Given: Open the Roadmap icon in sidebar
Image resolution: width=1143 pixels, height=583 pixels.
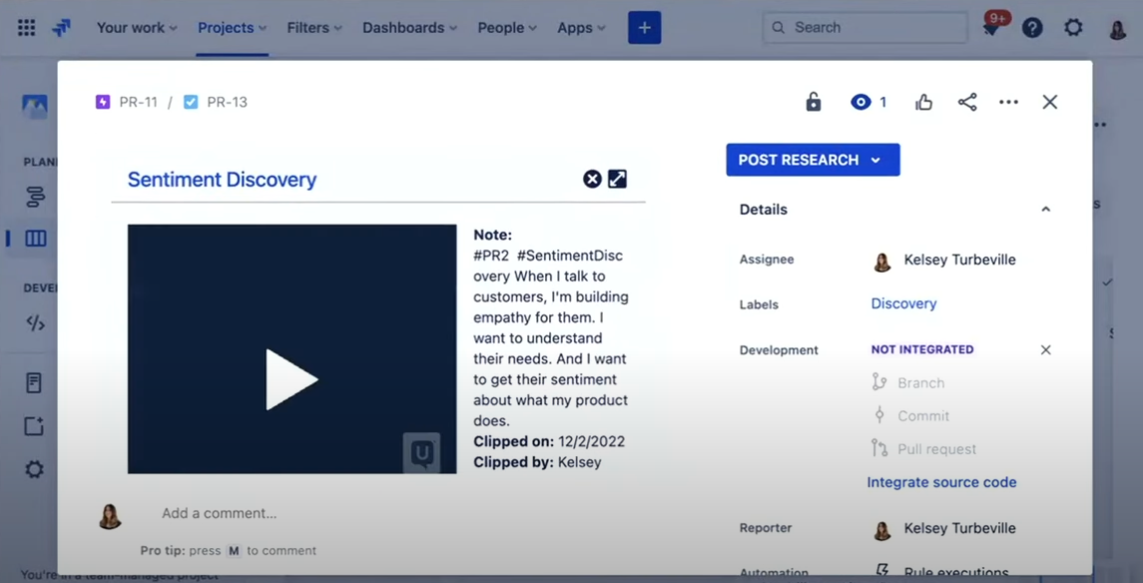Looking at the screenshot, I should click(35, 197).
